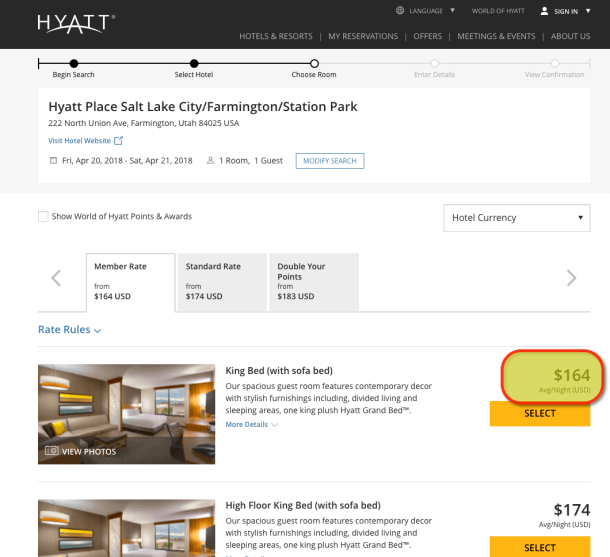Click the Modify Search button

(330, 161)
